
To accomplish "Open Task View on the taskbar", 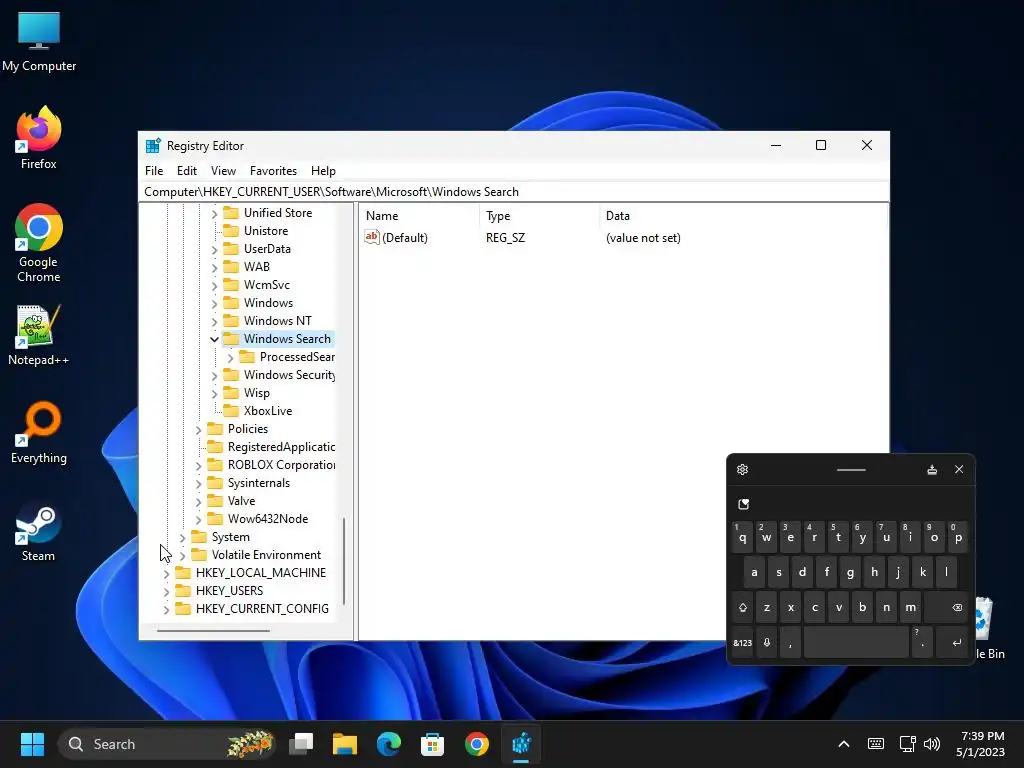I will pyautogui.click(x=301, y=744).
